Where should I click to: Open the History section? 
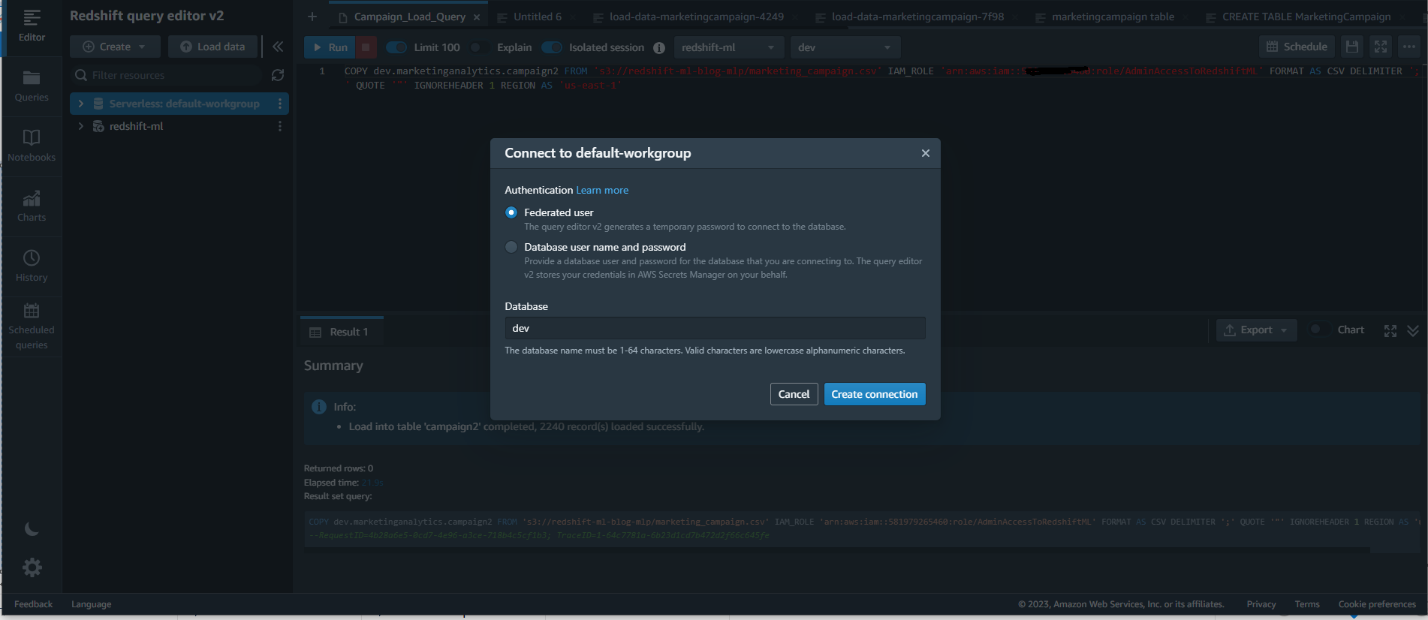[32, 265]
